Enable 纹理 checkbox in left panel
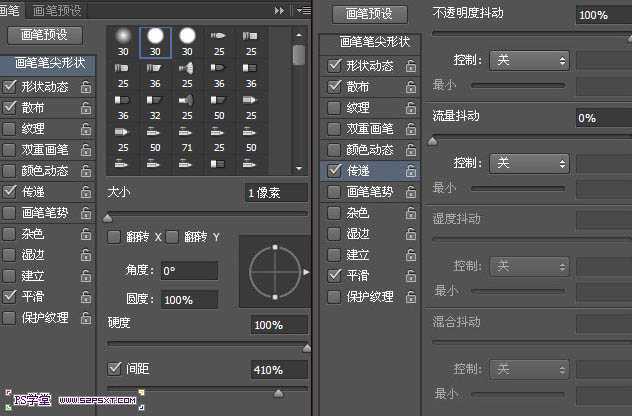This screenshot has width=632, height=416. (9, 129)
